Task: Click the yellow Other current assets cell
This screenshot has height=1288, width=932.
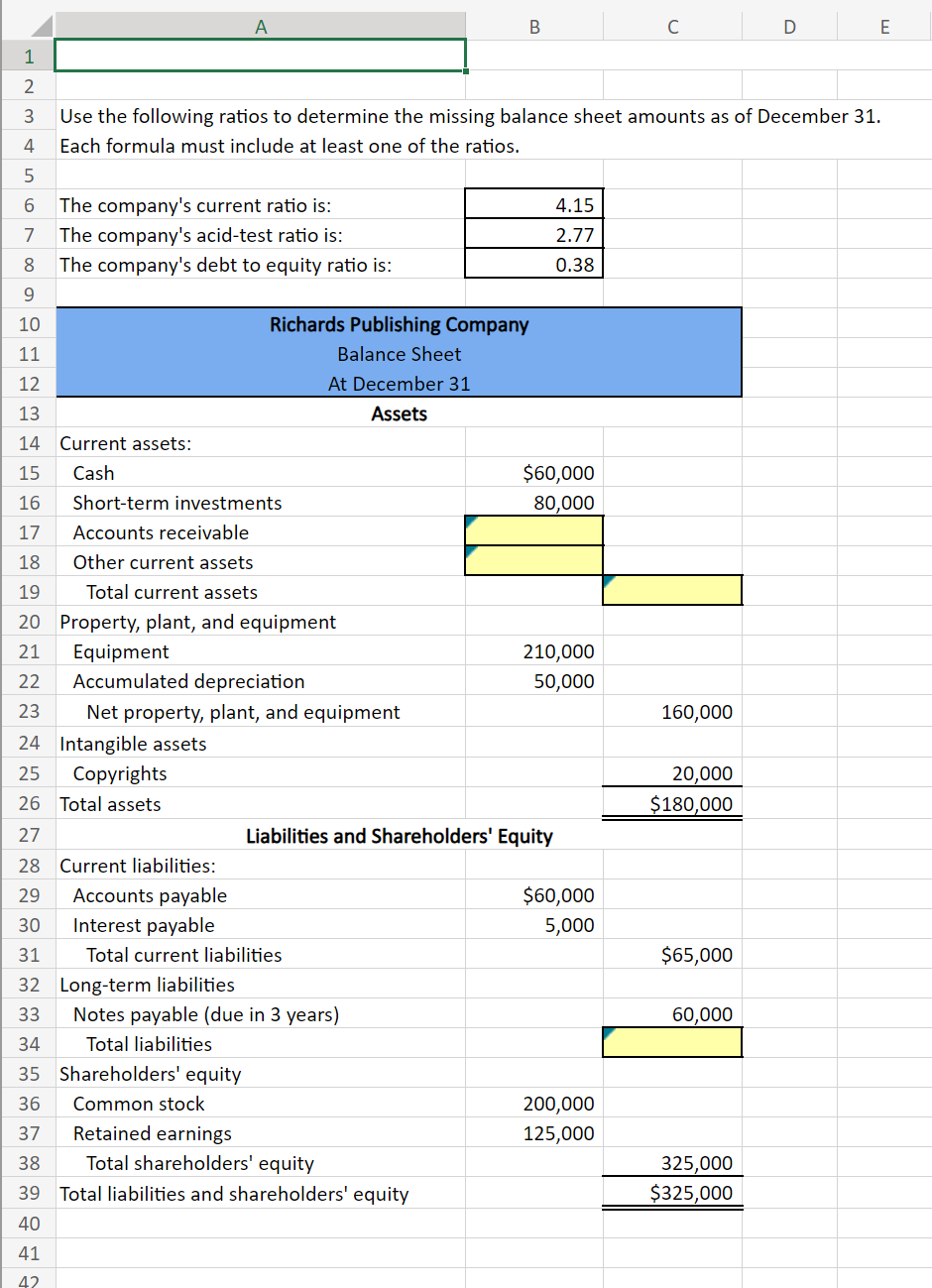Action: [533, 561]
